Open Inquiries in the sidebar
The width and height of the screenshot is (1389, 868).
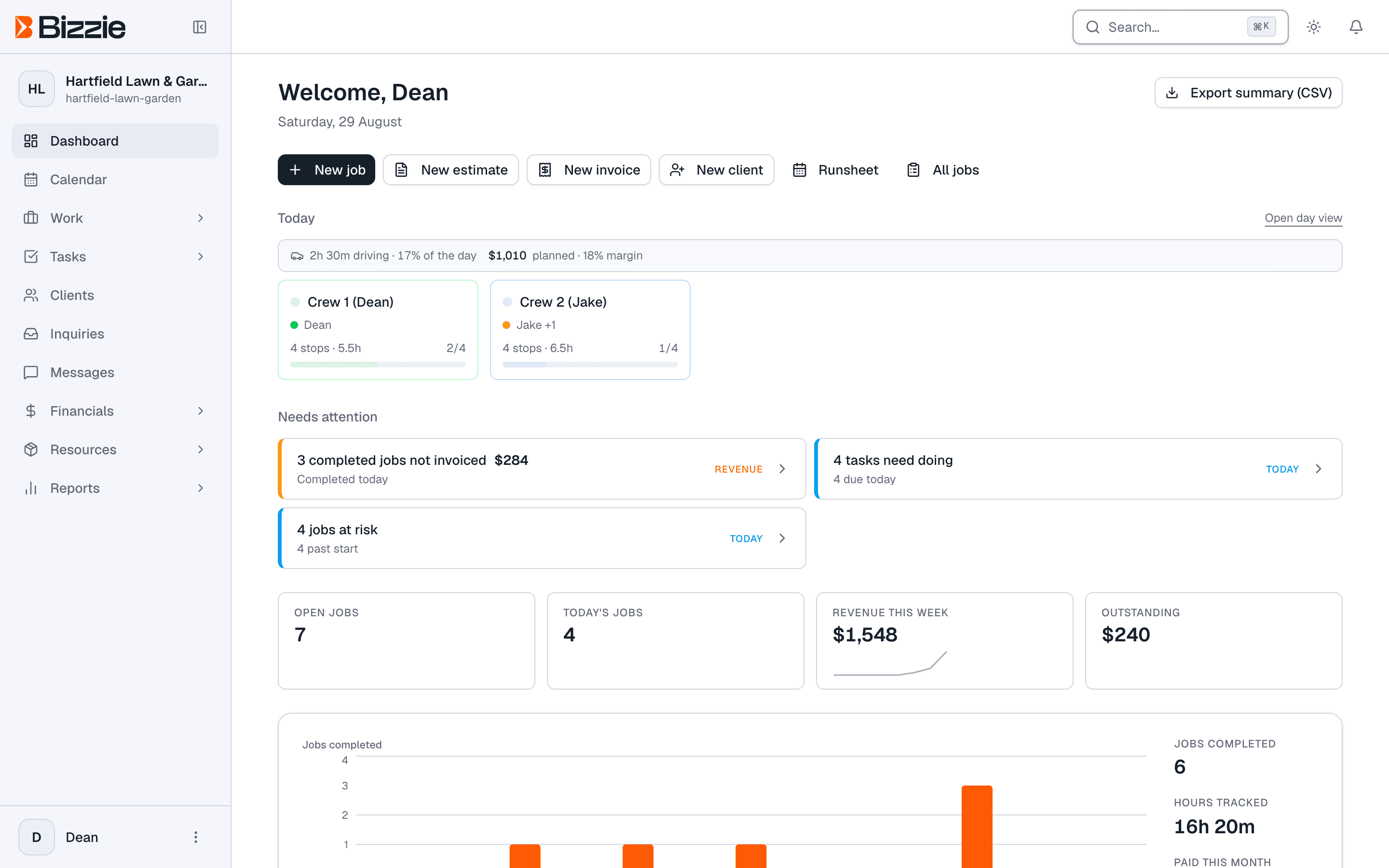(115, 334)
